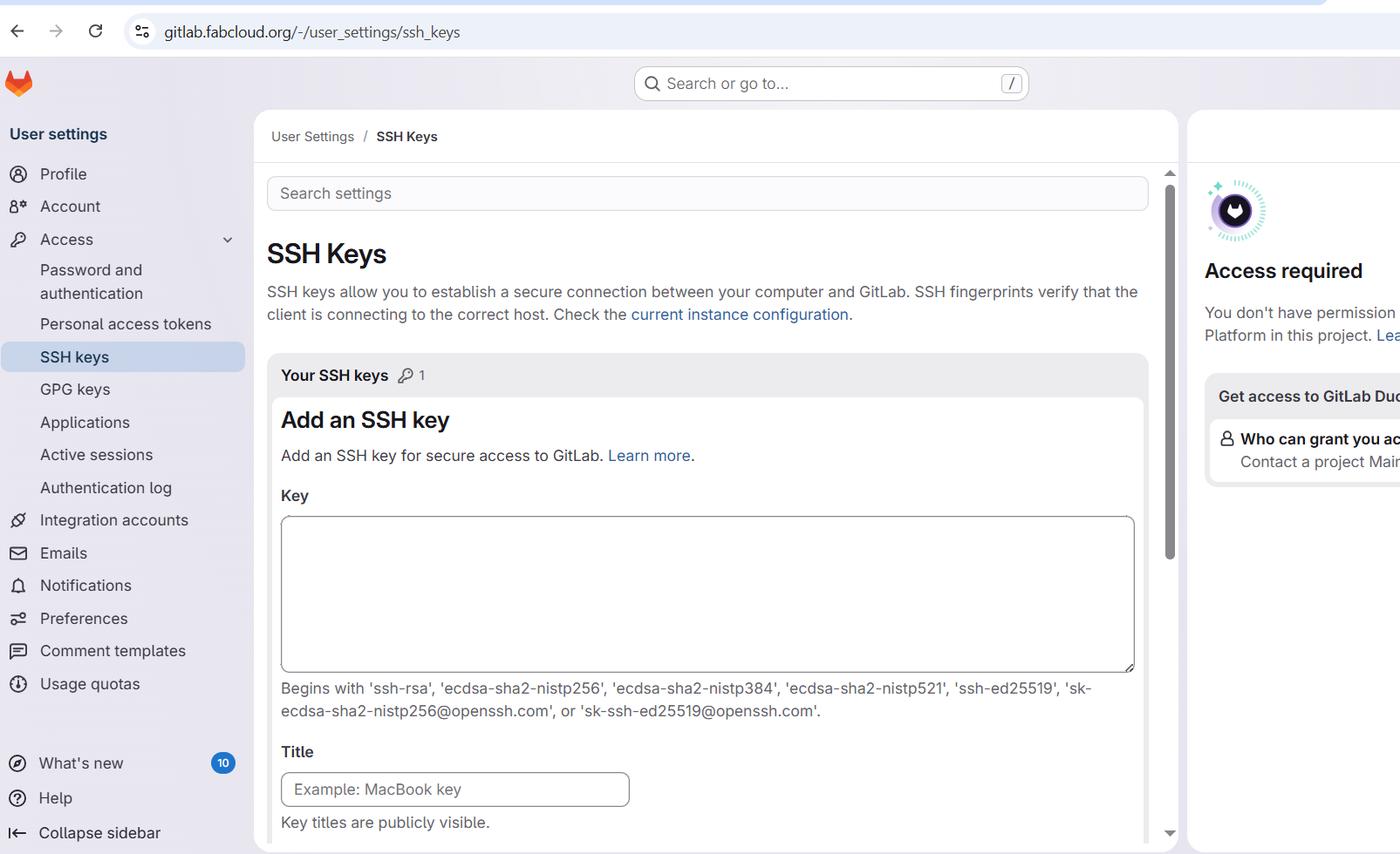This screenshot has height=854, width=1400.
Task: Click the magnifier icon in search bar
Action: tap(652, 83)
